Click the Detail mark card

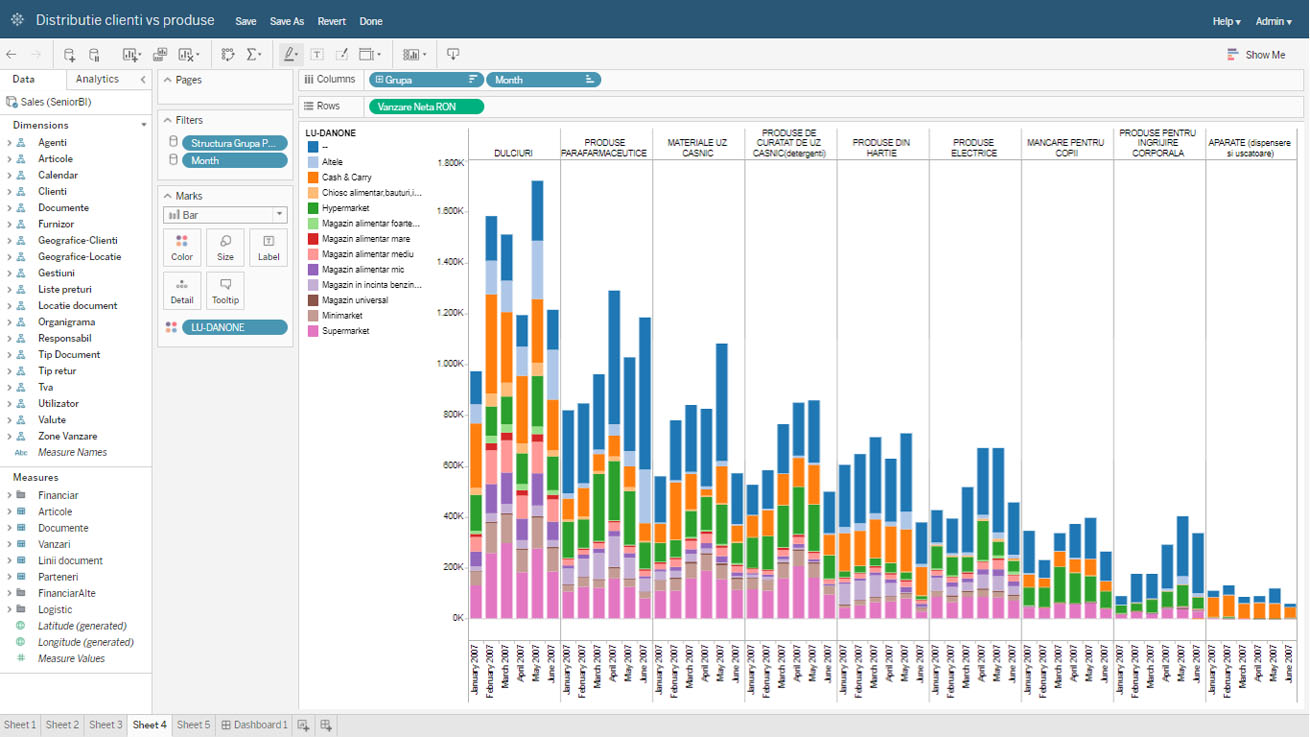click(x=182, y=290)
